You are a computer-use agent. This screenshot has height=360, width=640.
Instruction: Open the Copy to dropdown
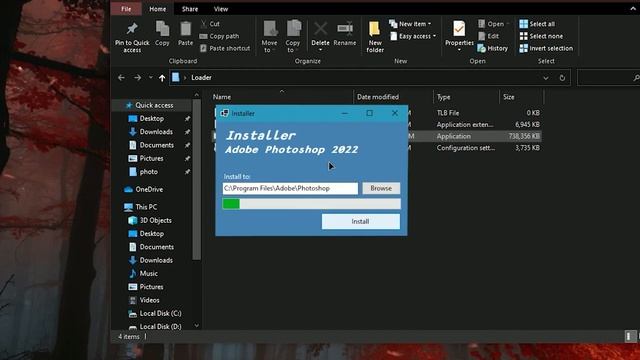coord(293,37)
